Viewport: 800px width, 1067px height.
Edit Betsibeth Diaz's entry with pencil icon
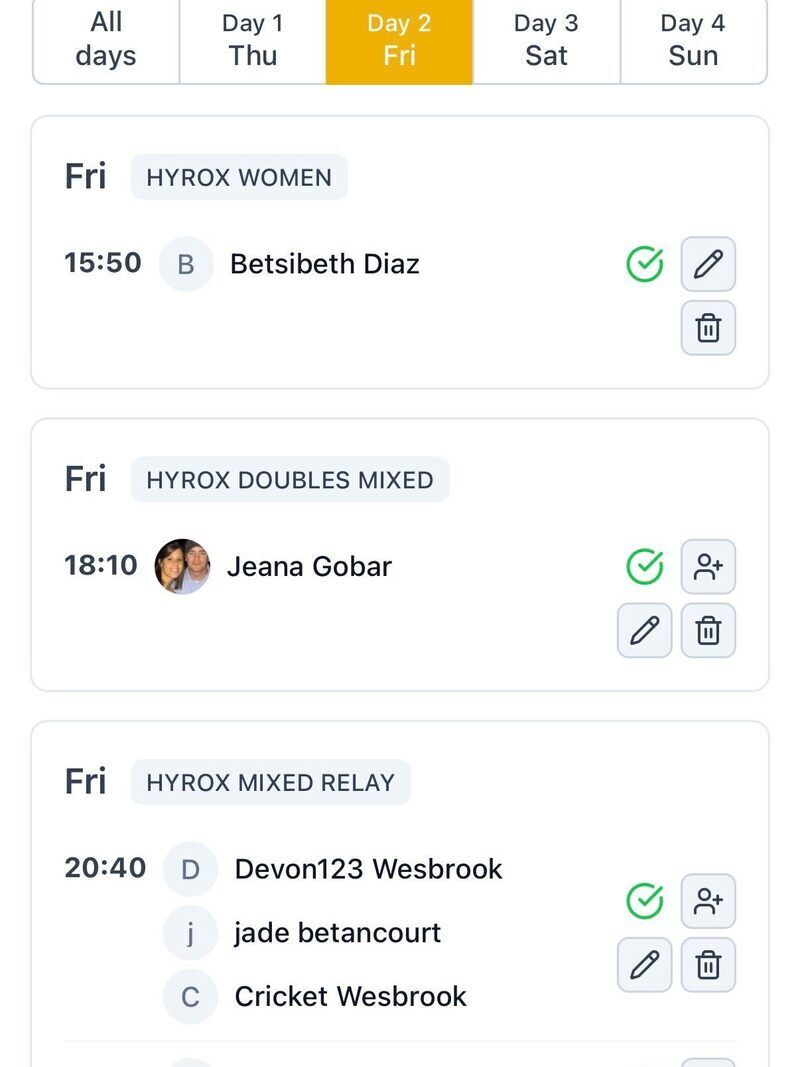(x=708, y=264)
